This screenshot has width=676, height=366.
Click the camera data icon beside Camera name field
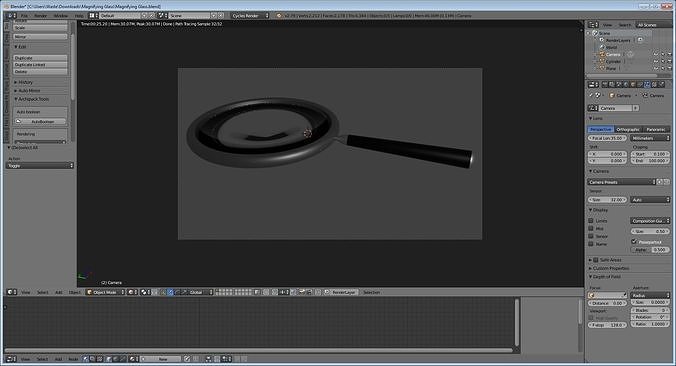[x=593, y=108]
